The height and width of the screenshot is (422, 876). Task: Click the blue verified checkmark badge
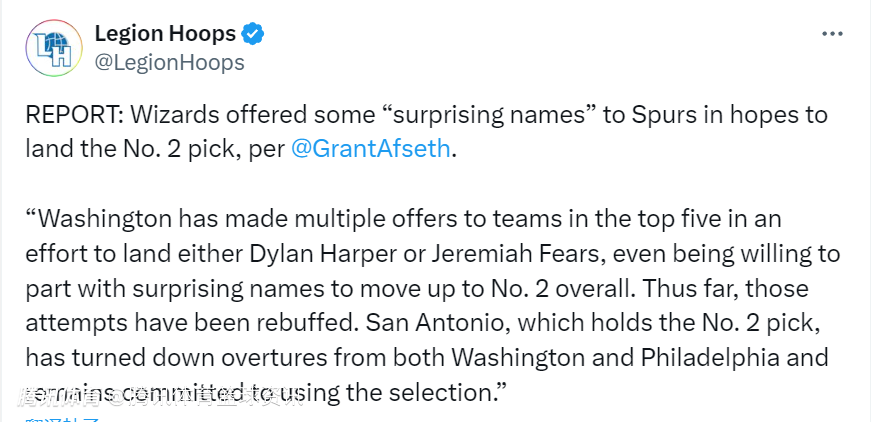253,34
